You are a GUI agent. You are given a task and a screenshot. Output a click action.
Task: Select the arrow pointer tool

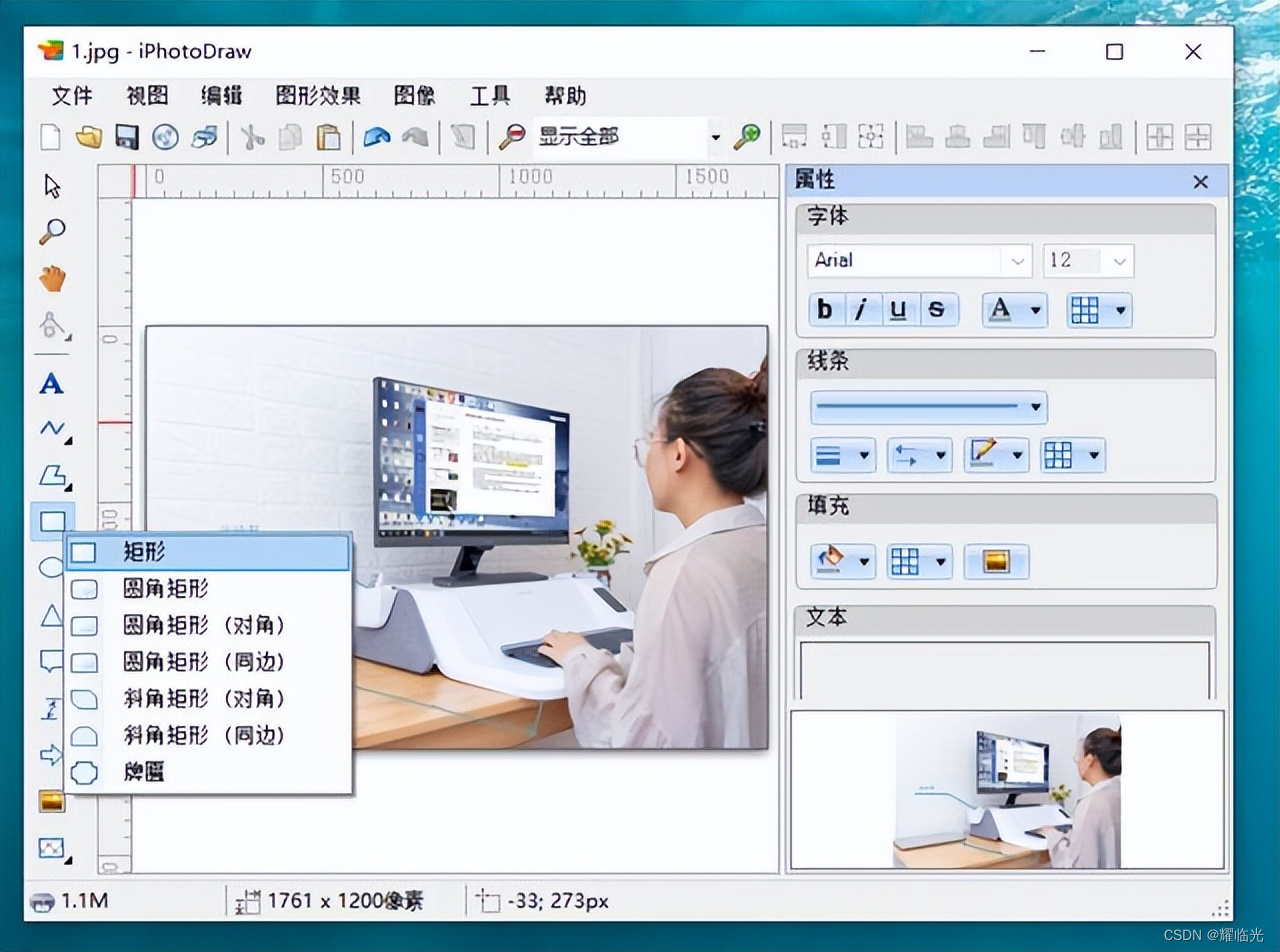(52, 187)
